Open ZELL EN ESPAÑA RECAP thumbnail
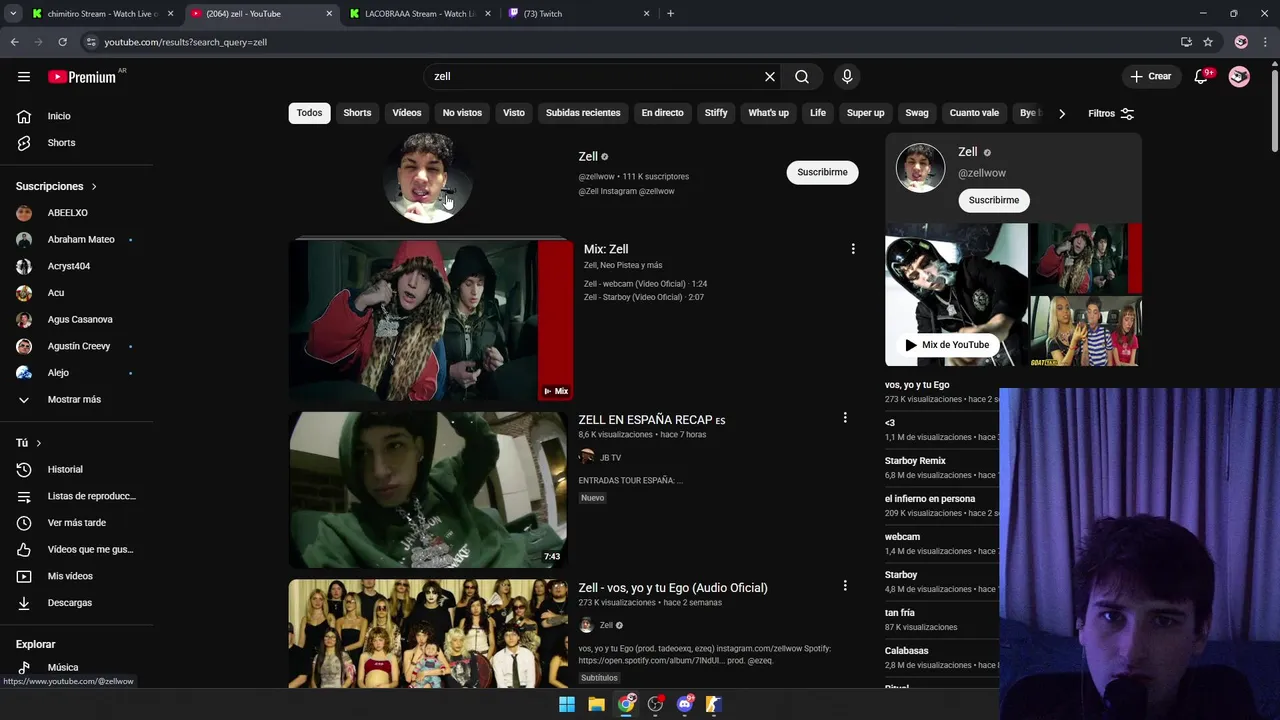 click(x=428, y=489)
